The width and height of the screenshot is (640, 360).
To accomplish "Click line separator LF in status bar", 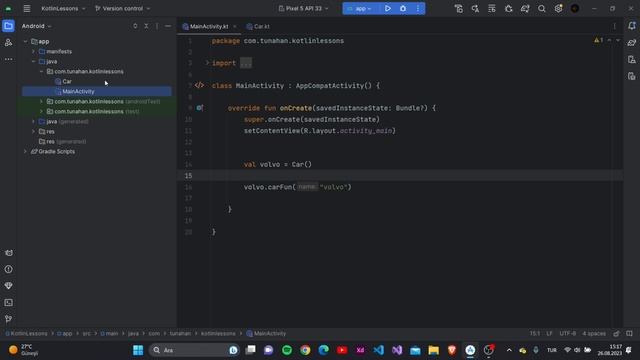I will pos(549,333).
